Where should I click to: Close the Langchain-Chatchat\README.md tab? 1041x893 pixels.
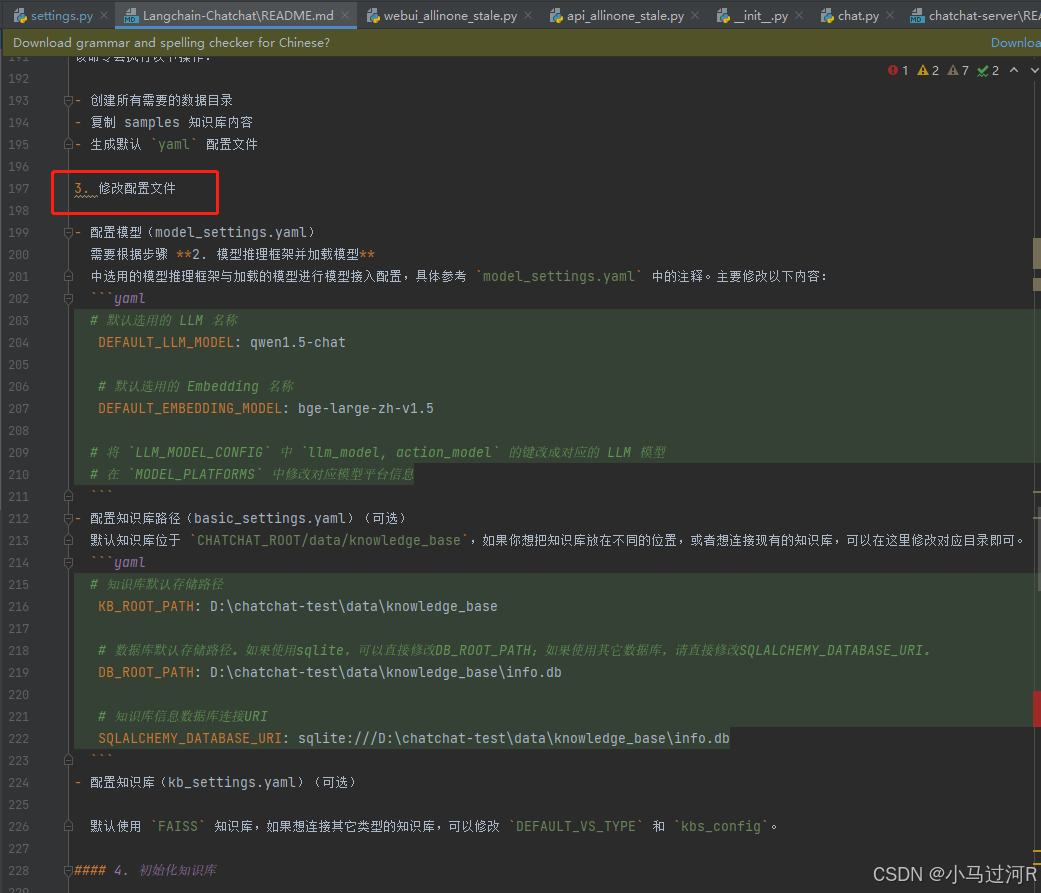[345, 15]
